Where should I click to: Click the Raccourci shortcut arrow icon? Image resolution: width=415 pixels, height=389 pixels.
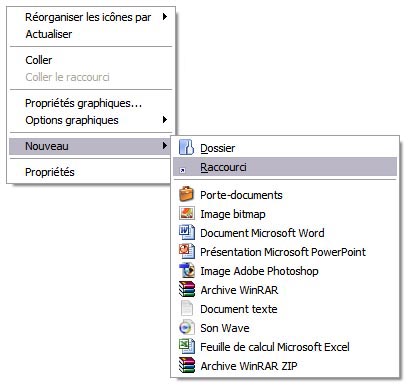(x=182, y=171)
